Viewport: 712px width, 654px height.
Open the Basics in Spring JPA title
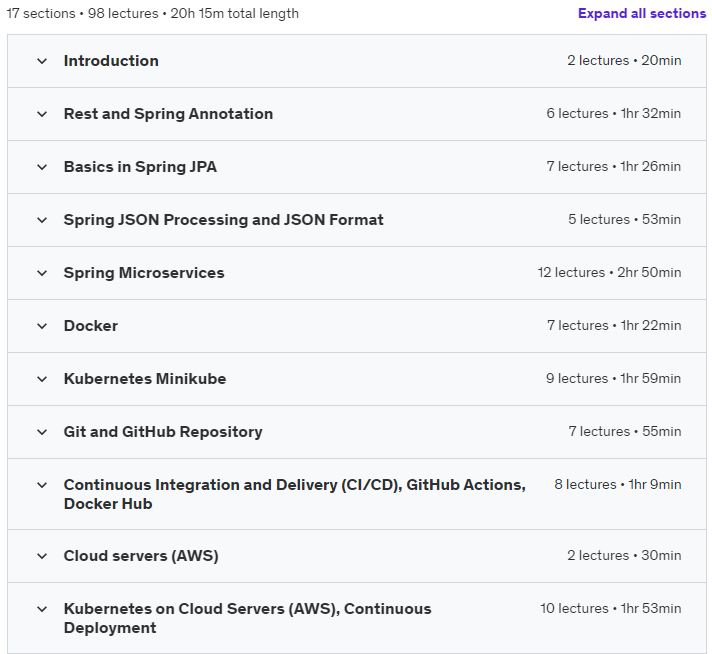(140, 167)
